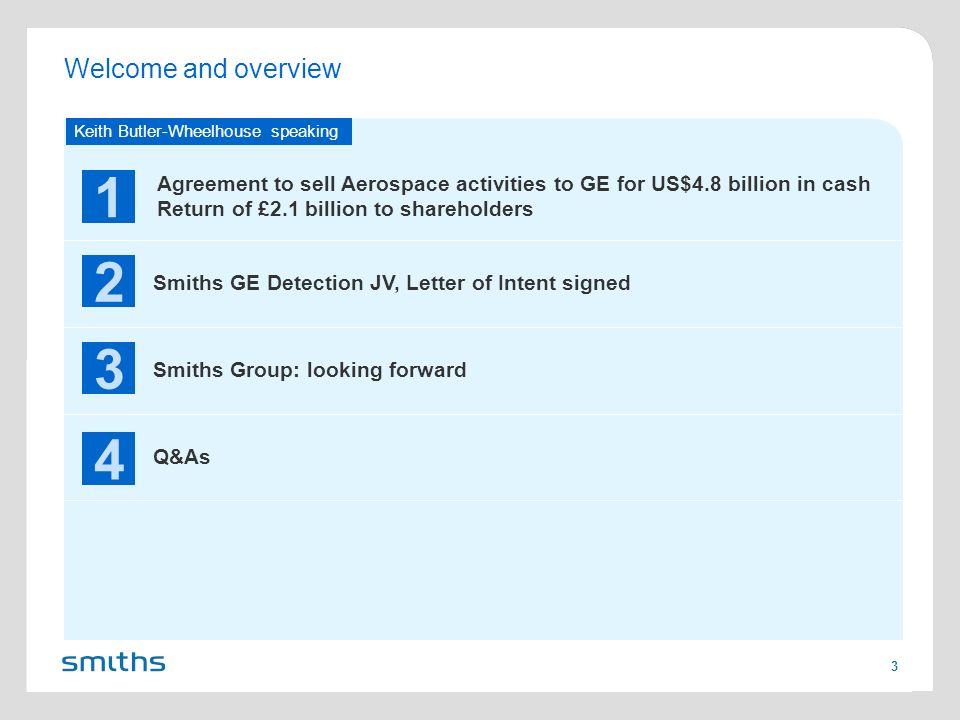This screenshot has height=720, width=960.
Task: Select Smiths GE Detection JV item
Action: pyautogui.click(x=392, y=283)
